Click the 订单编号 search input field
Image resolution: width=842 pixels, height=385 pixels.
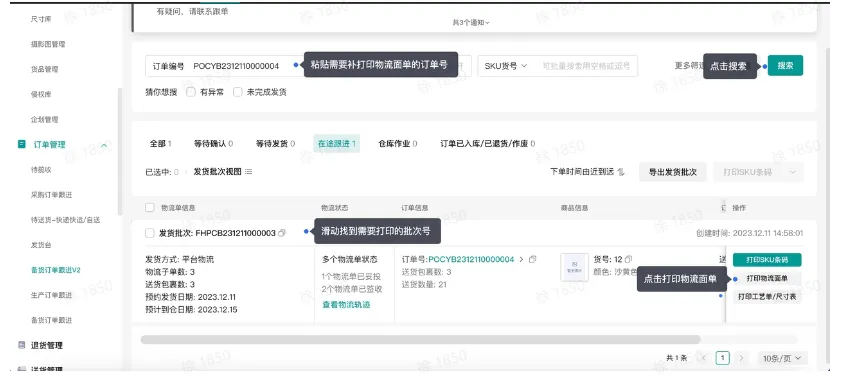[308, 66]
